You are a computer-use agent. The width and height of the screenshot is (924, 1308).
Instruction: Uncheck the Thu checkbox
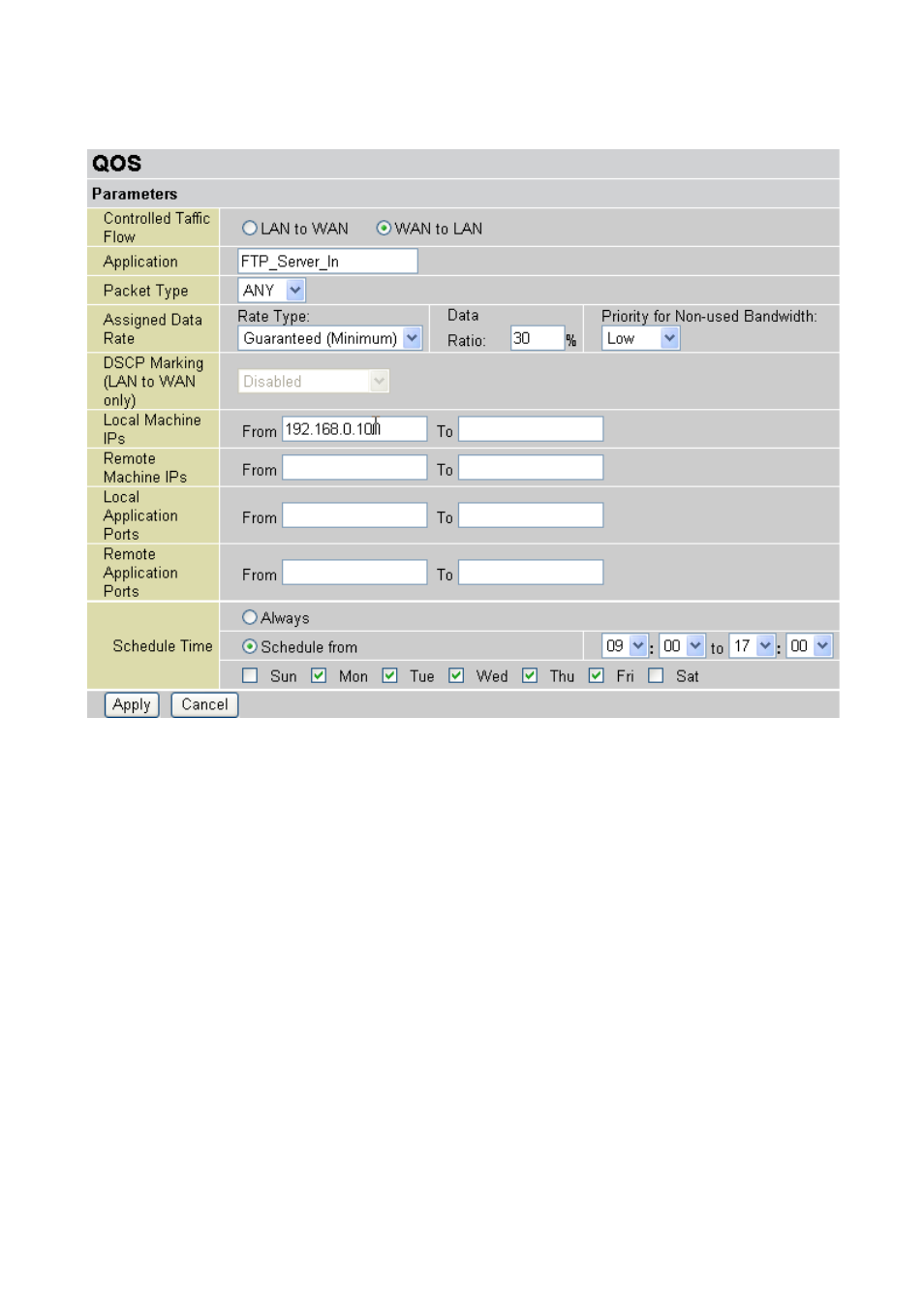pos(530,675)
